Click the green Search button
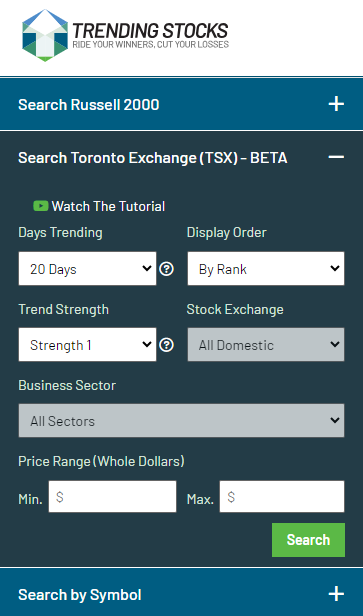The height and width of the screenshot is (616, 363). tap(308, 540)
